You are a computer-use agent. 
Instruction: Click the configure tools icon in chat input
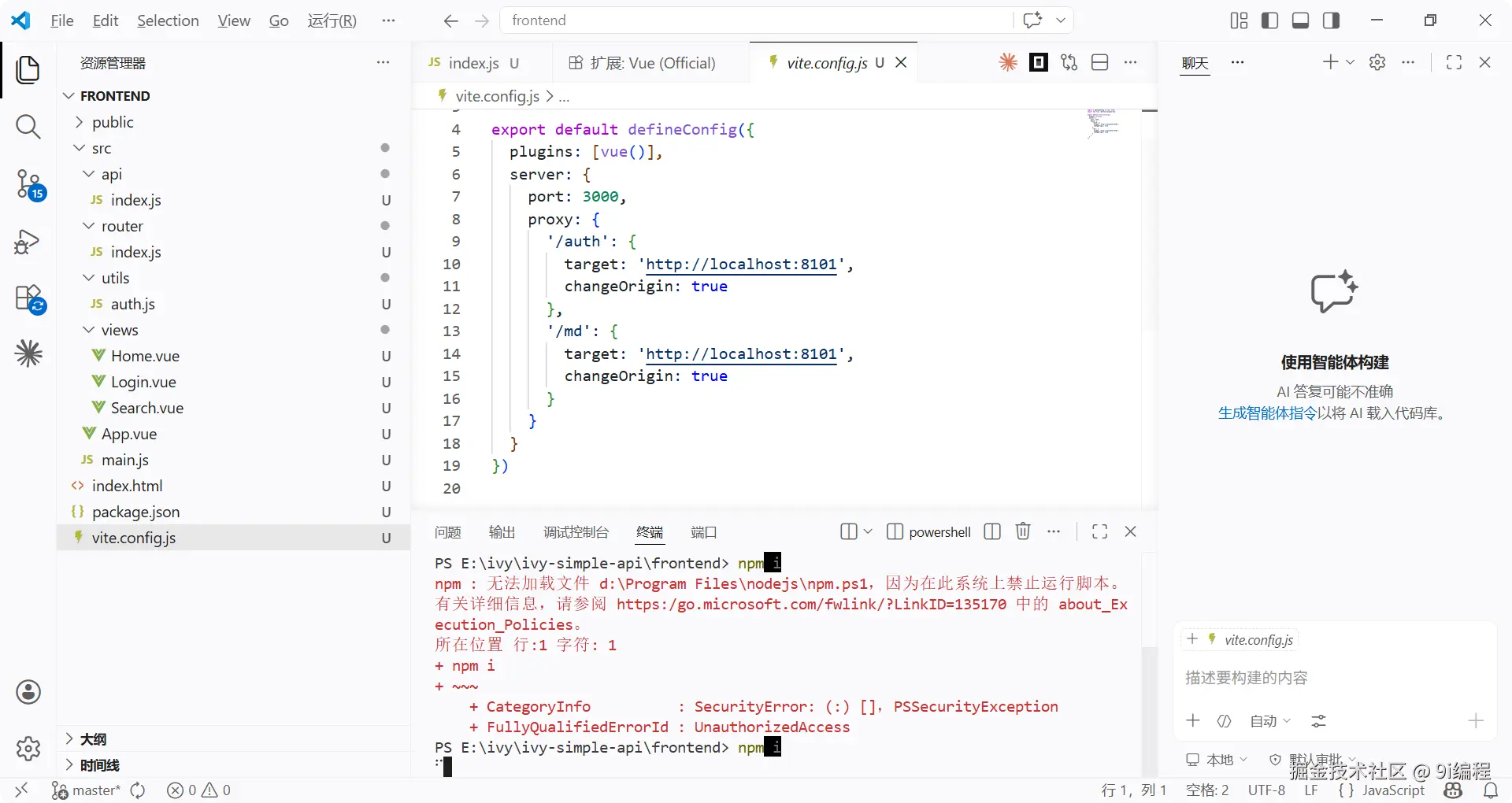point(1319,721)
